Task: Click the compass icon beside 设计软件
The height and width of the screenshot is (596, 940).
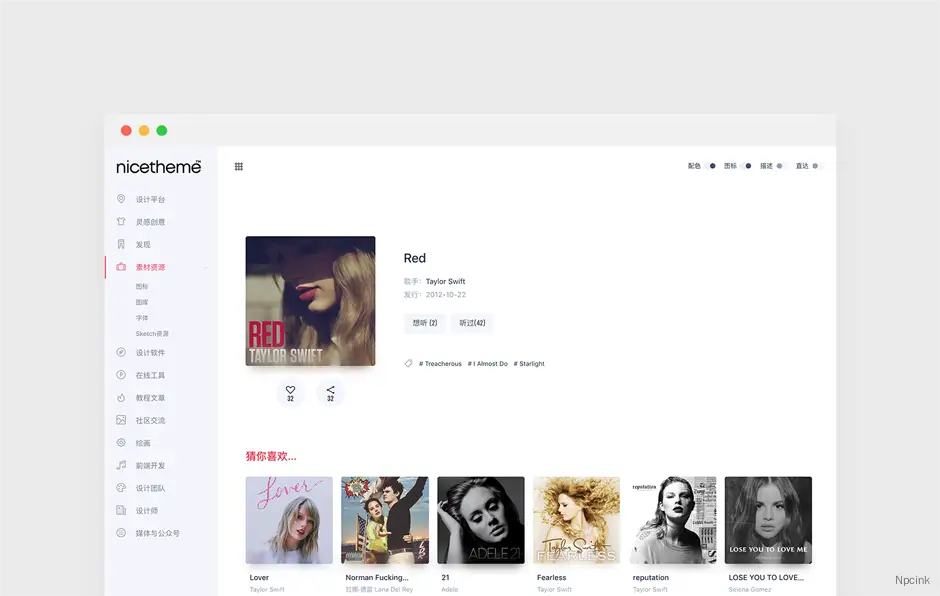Action: pos(121,352)
